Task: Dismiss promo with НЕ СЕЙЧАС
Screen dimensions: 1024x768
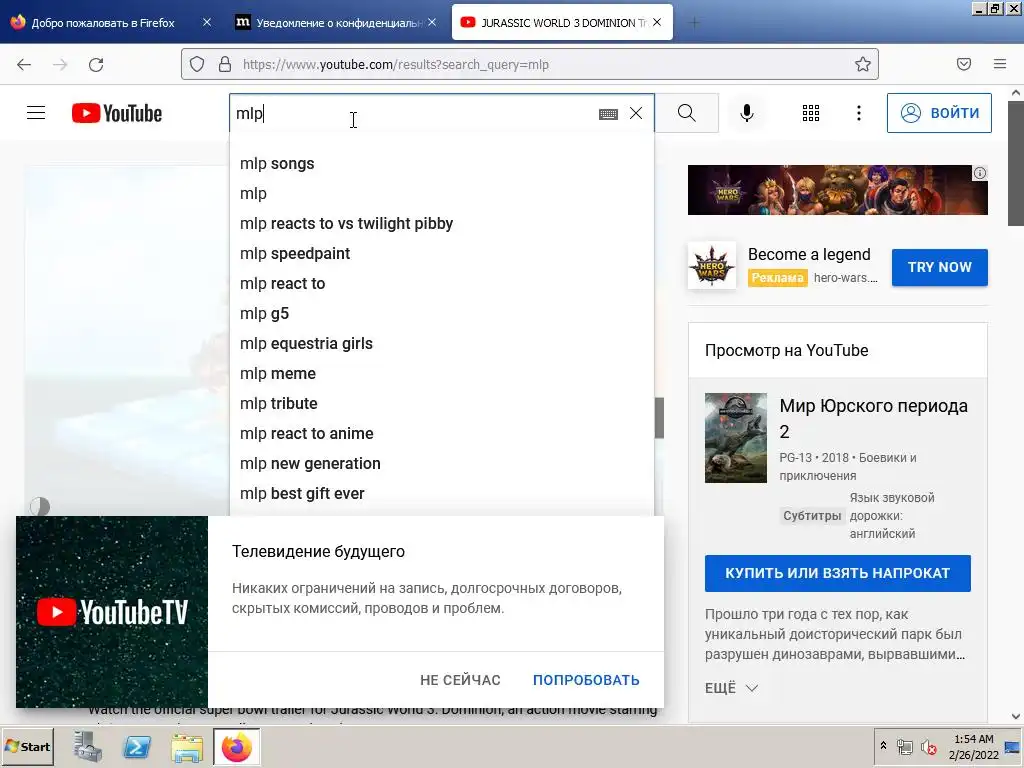Action: [460, 680]
